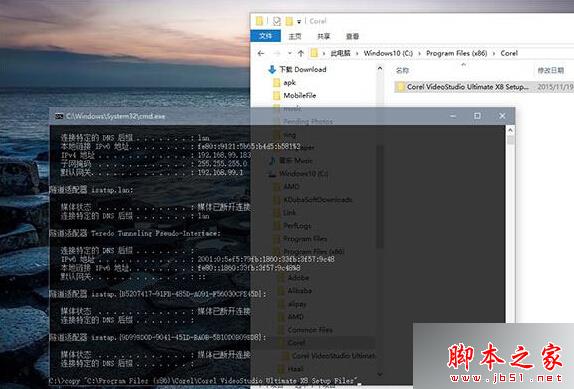Click the Corel VideoStudio Setup folder icon
The image size is (574, 389).
click(x=400, y=87)
